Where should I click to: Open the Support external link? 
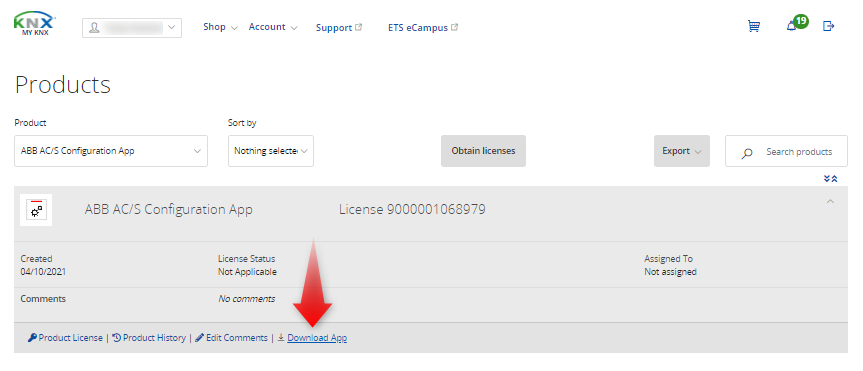click(x=339, y=28)
